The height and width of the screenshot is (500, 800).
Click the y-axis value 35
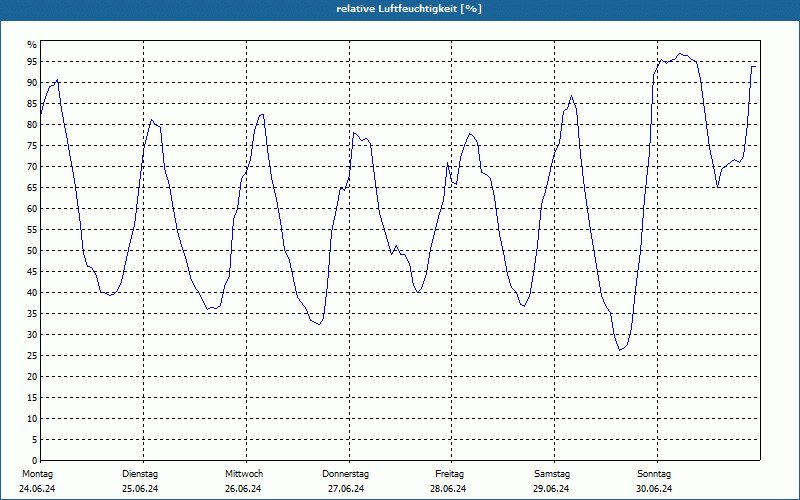click(x=32, y=314)
